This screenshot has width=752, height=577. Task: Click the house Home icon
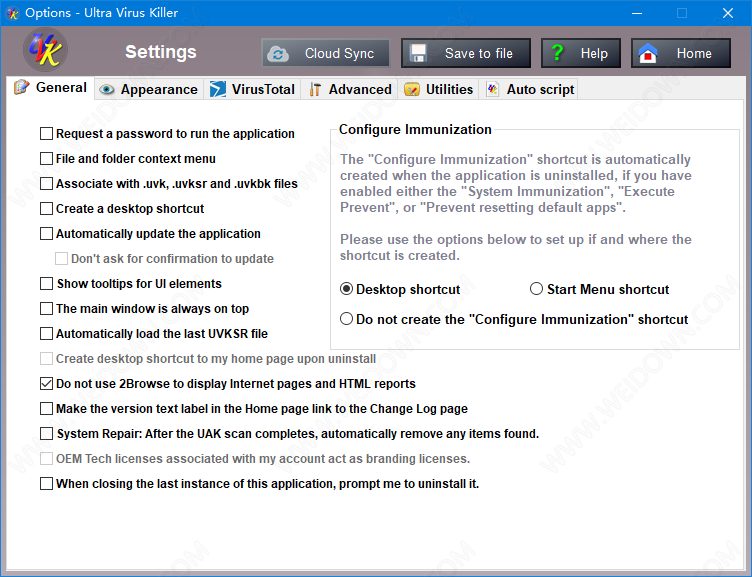click(648, 53)
